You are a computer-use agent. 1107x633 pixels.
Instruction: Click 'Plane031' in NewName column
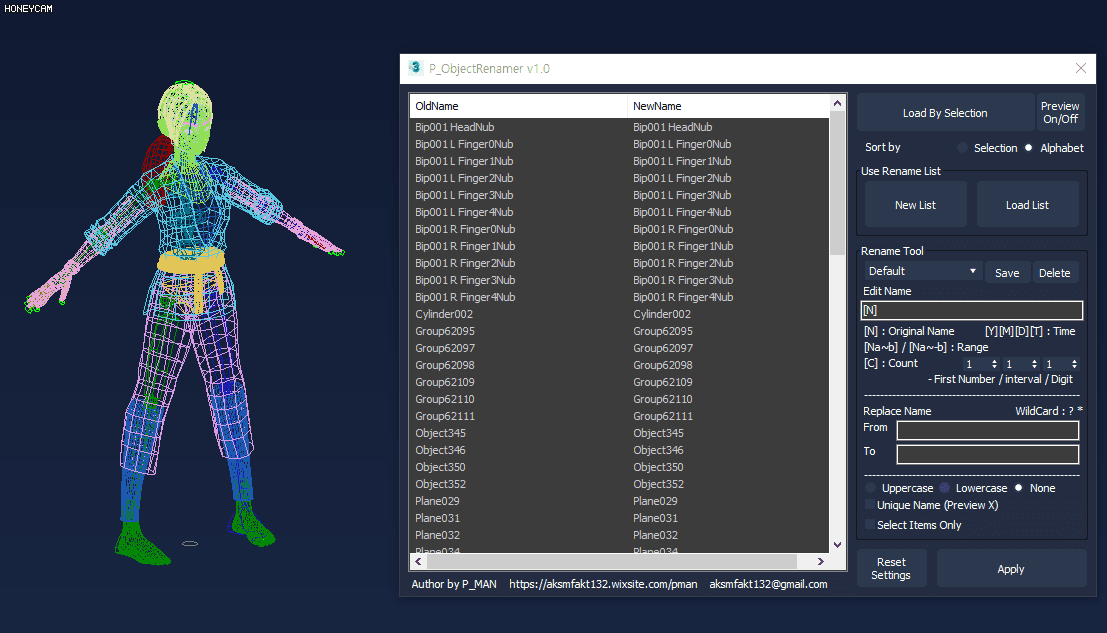pyautogui.click(x=655, y=518)
